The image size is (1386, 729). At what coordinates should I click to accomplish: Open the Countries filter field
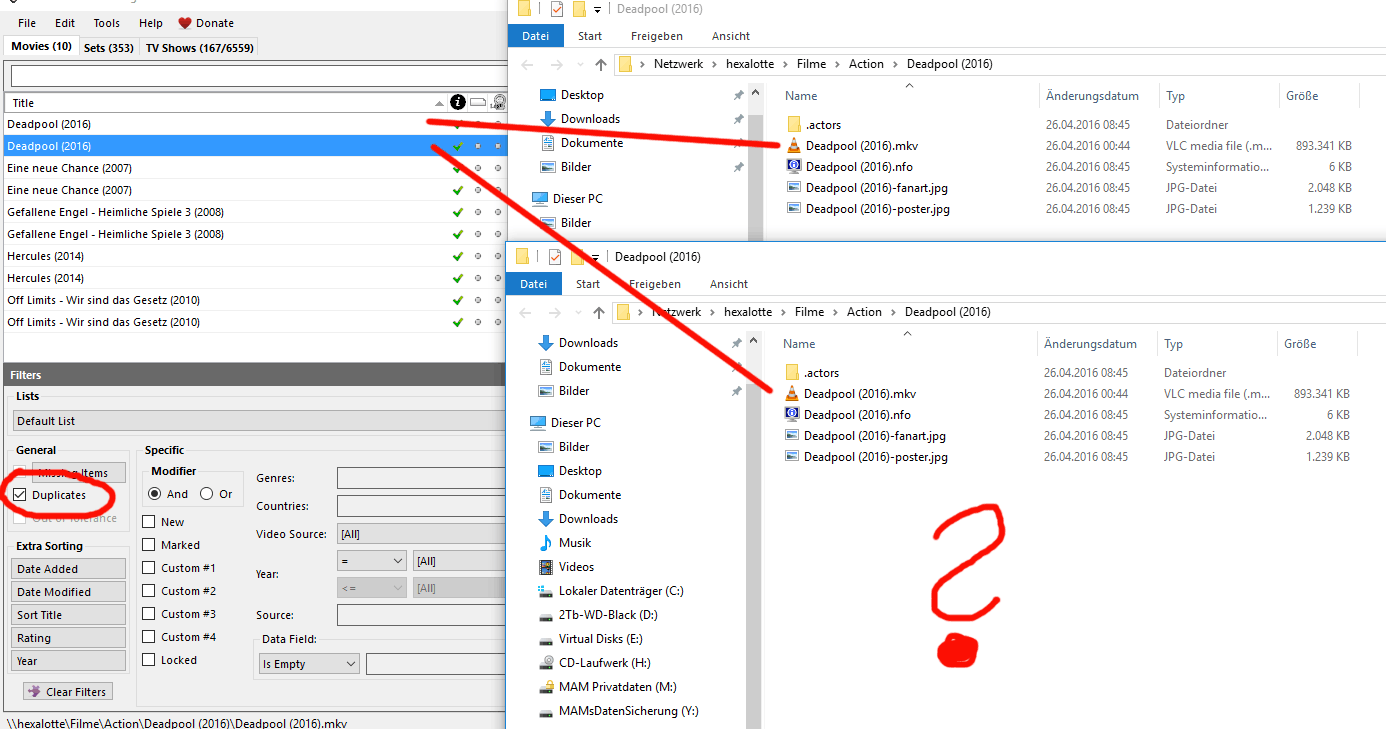pyautogui.click(x=422, y=506)
